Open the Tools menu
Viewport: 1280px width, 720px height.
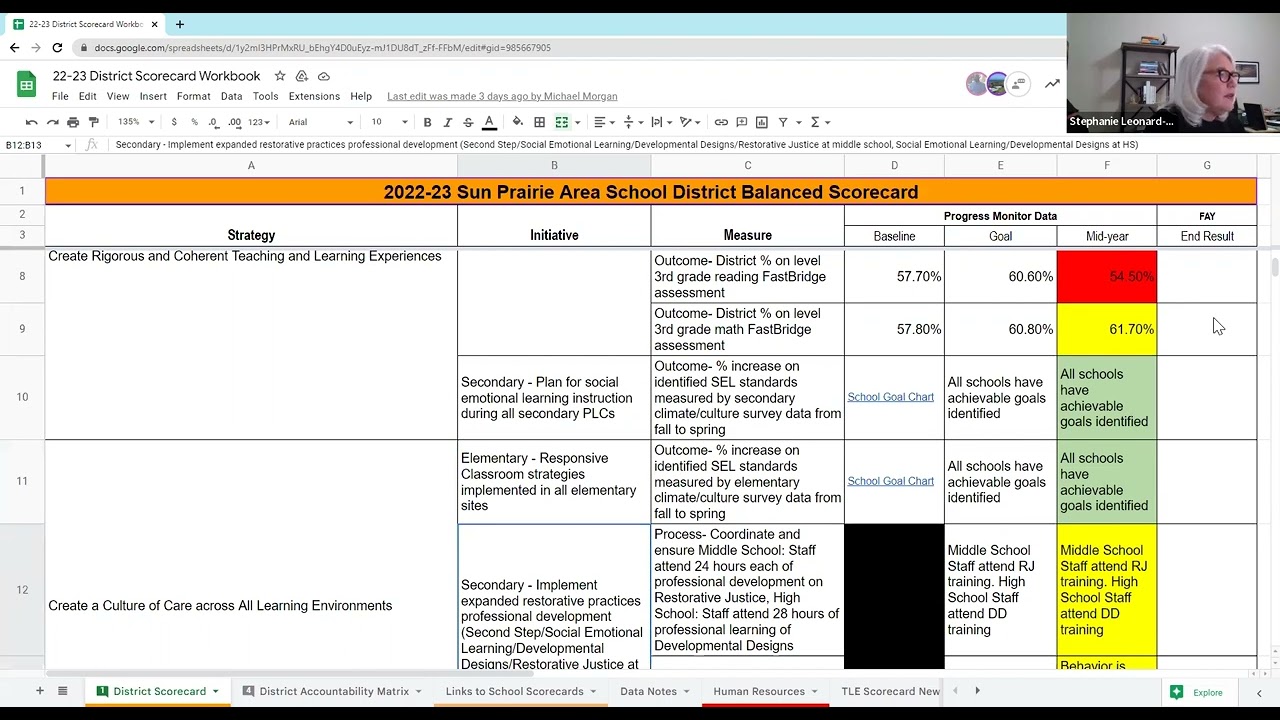[x=265, y=96]
